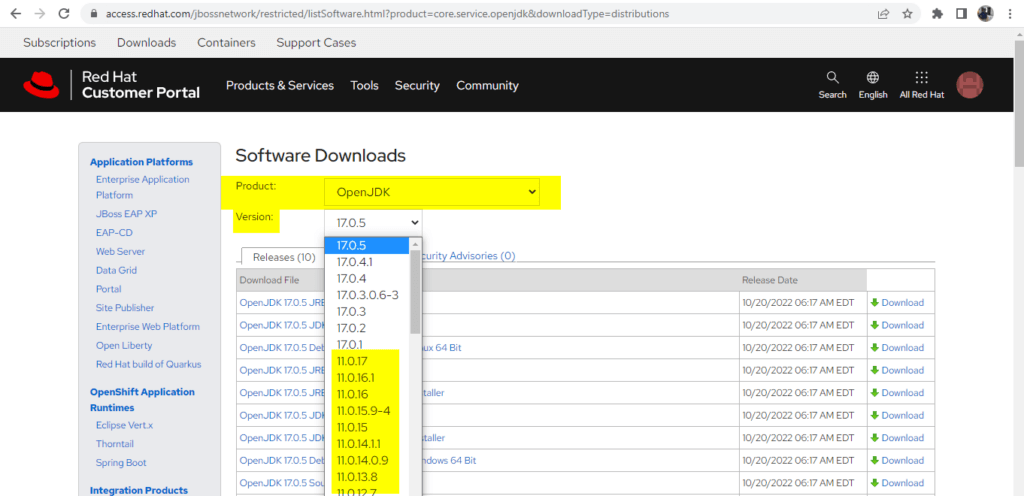The height and width of the screenshot is (496, 1024).
Task: Click the version list scrollbar thumb
Action: (x=415, y=290)
